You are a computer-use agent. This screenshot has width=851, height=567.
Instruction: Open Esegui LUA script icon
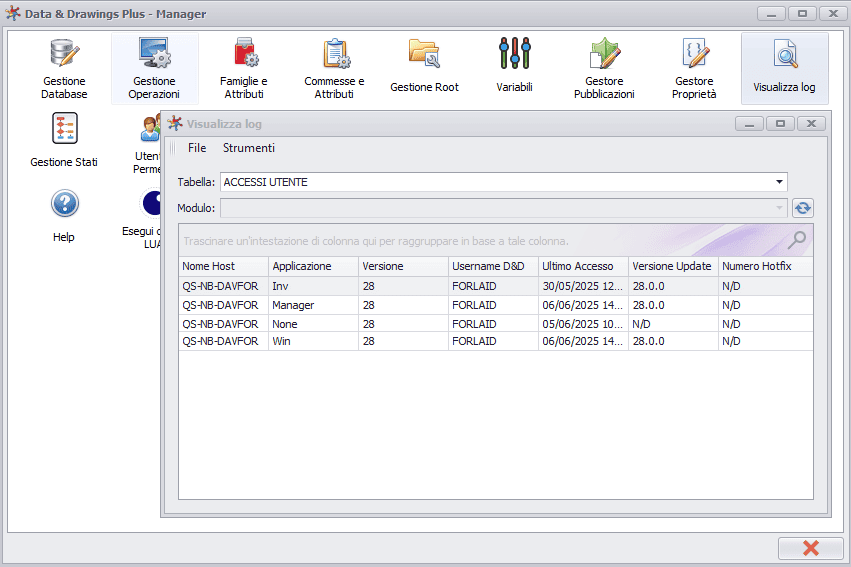coord(142,219)
